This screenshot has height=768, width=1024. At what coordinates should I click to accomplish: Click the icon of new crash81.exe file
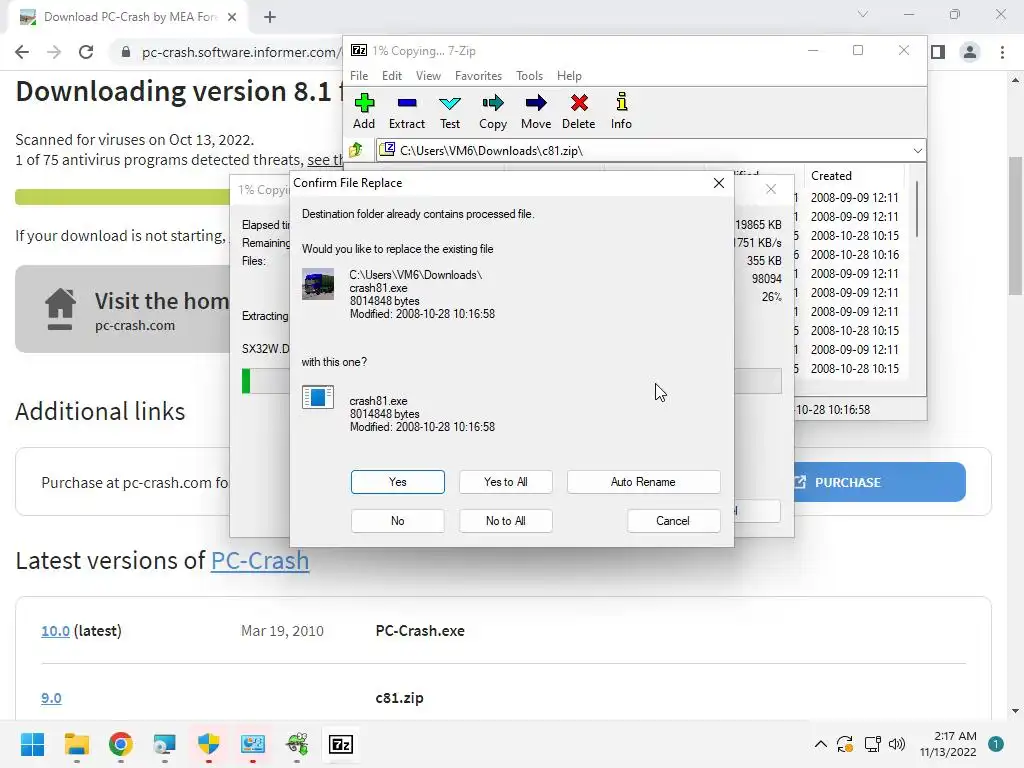(318, 396)
